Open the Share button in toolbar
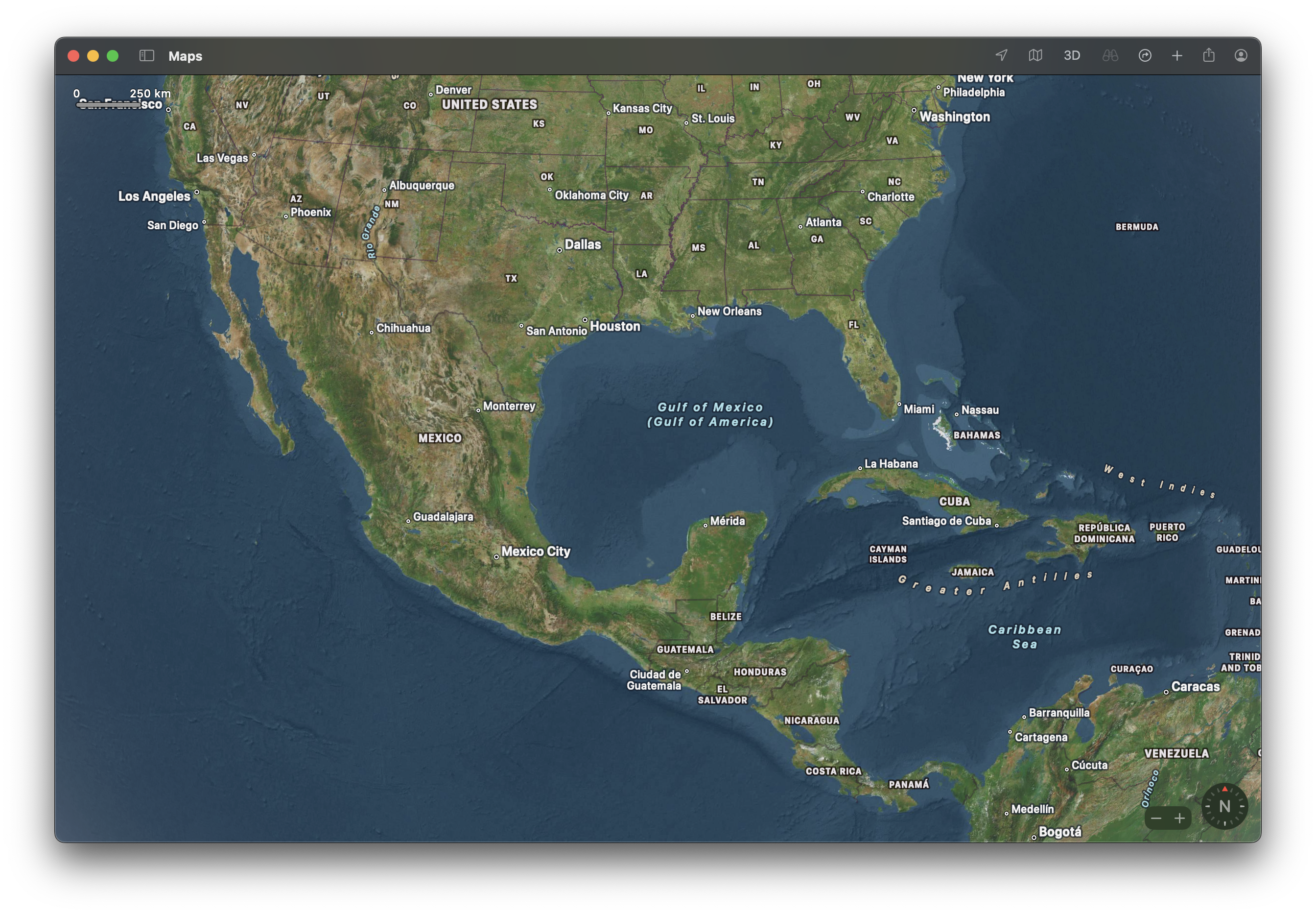 (x=1208, y=55)
